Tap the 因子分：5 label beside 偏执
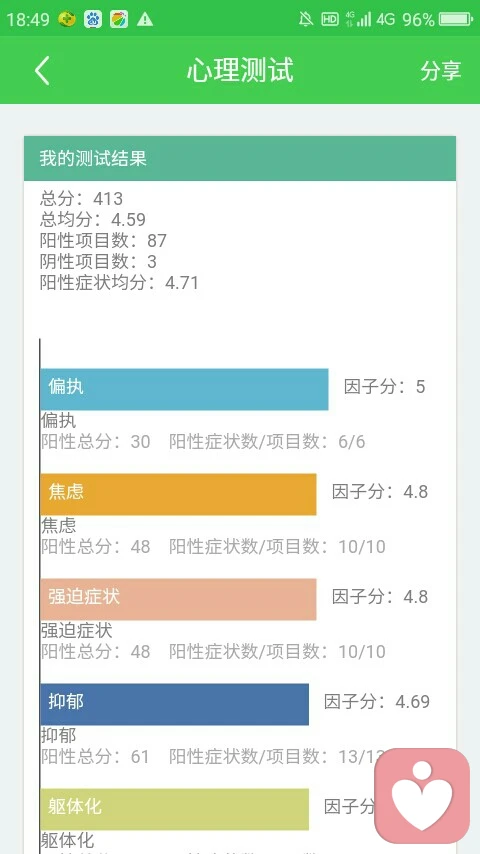 tap(384, 387)
